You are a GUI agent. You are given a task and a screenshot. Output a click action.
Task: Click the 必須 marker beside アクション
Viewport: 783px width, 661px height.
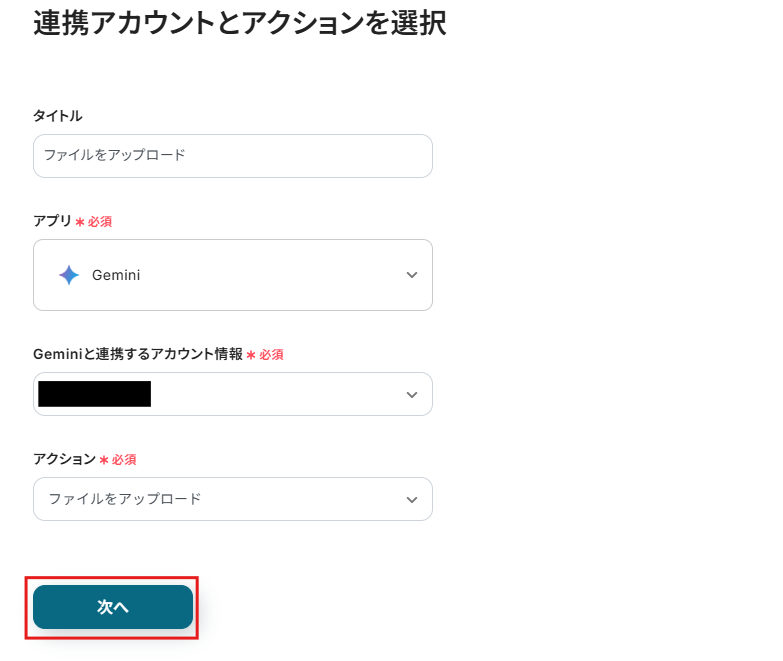[124, 460]
